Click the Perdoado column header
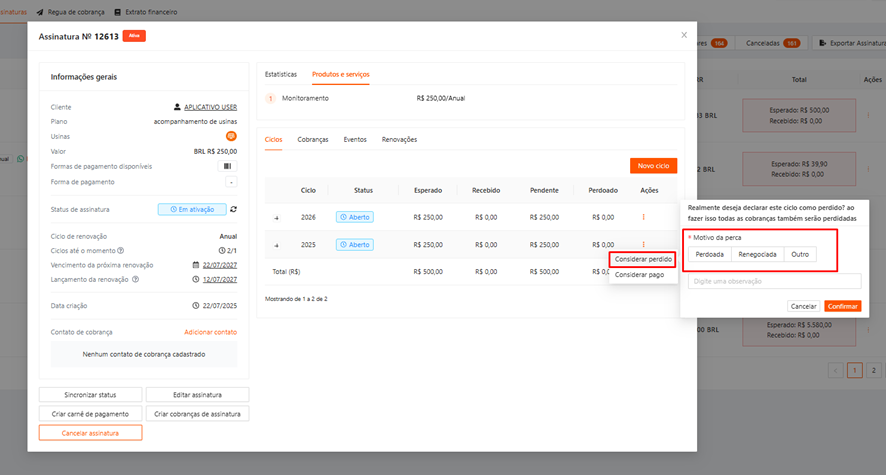Image resolution: width=886 pixels, height=475 pixels. point(603,190)
